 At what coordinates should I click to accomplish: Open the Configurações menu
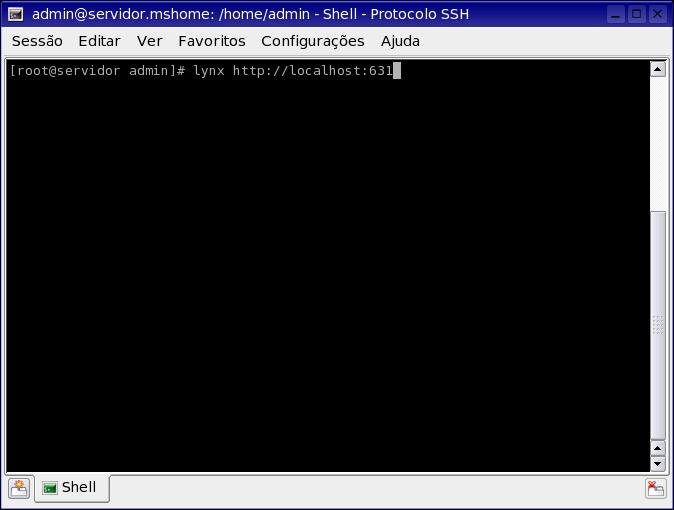click(312, 41)
